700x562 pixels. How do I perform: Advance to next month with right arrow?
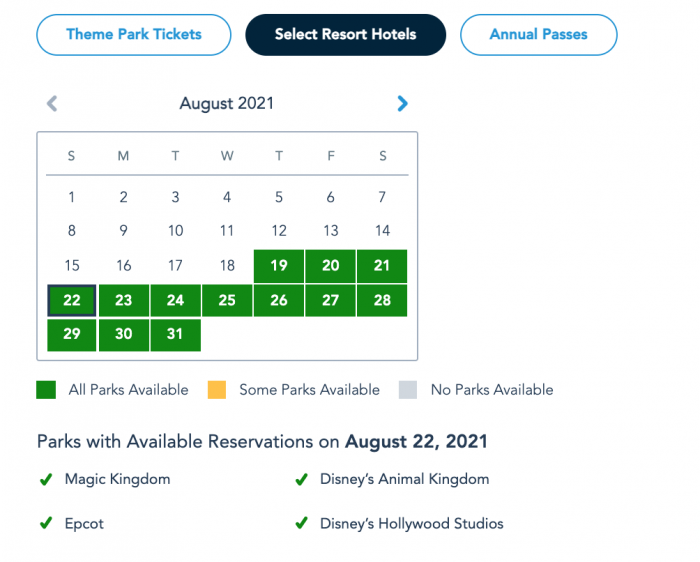coord(402,103)
